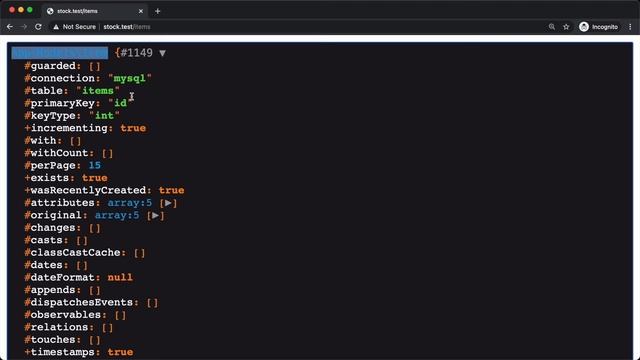Go back to the previous page
This screenshot has width=640, height=360.
(10, 27)
